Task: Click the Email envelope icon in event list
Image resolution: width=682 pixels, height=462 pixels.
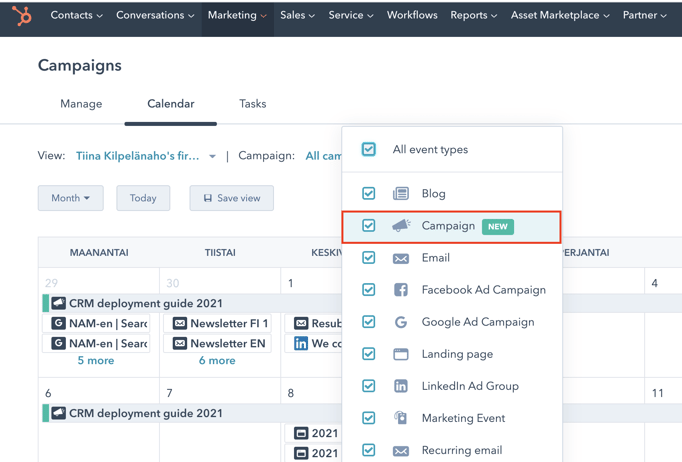Action: click(x=401, y=258)
